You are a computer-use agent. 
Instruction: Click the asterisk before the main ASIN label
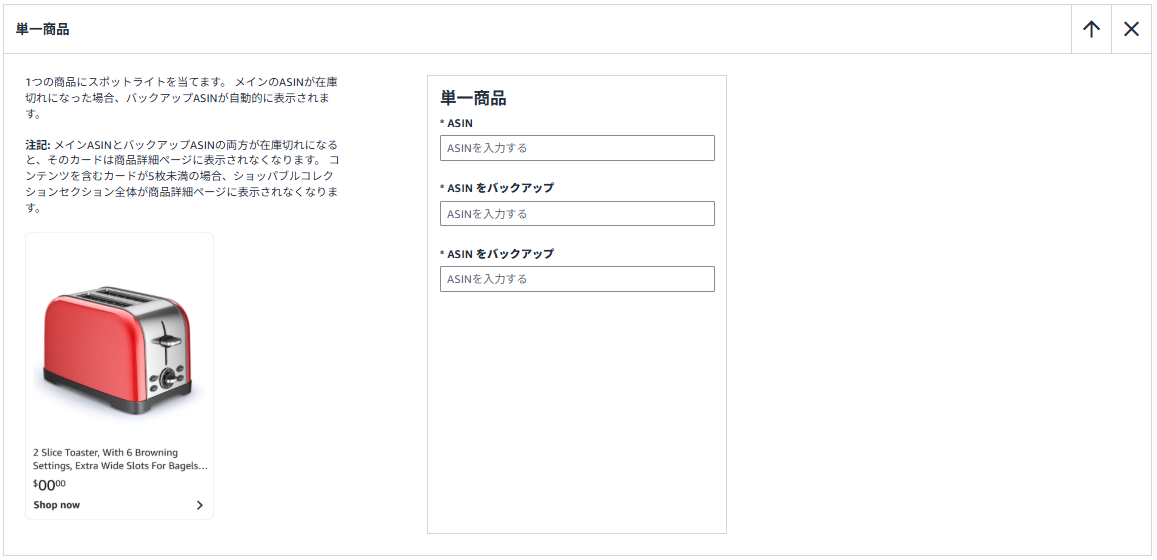click(x=442, y=123)
